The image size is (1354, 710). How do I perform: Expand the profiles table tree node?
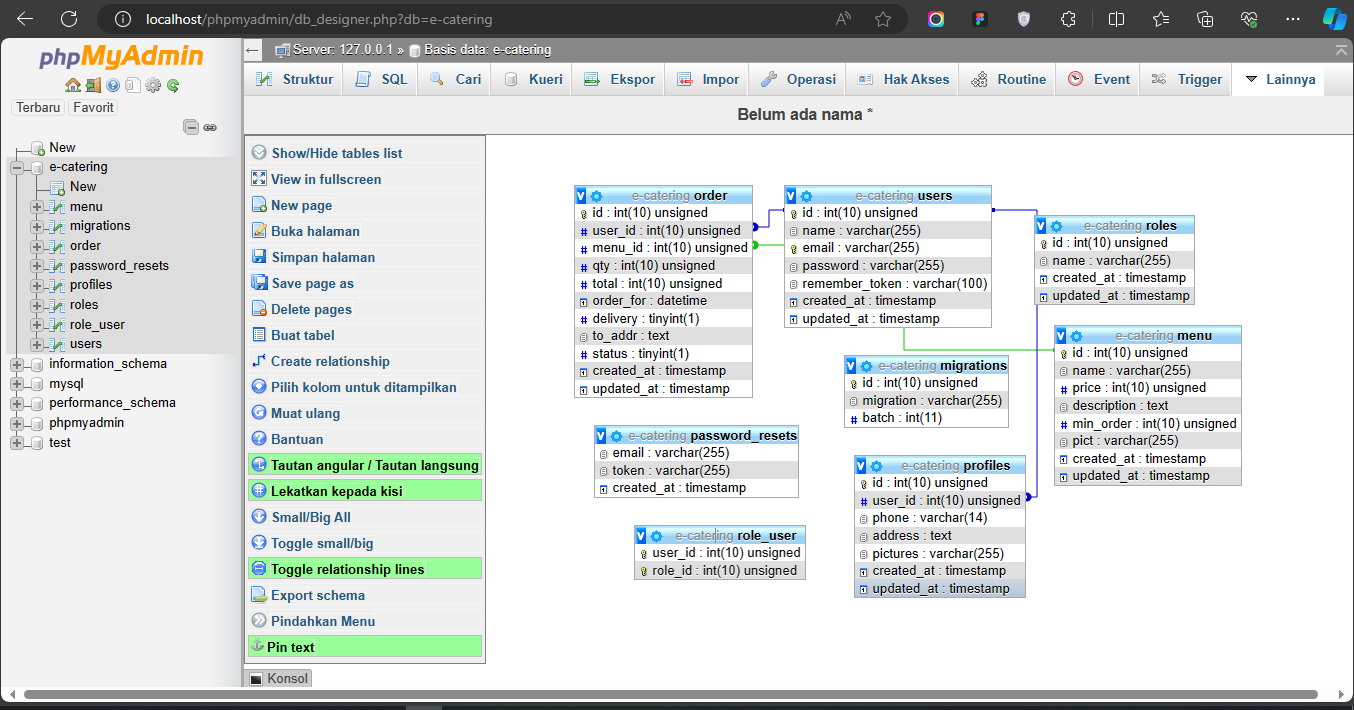pyautogui.click(x=37, y=285)
